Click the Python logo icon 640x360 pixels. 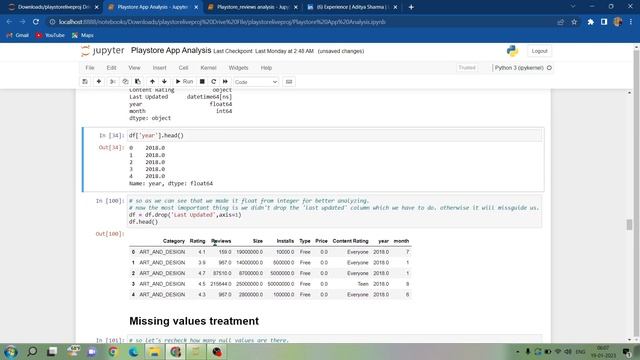512,51
